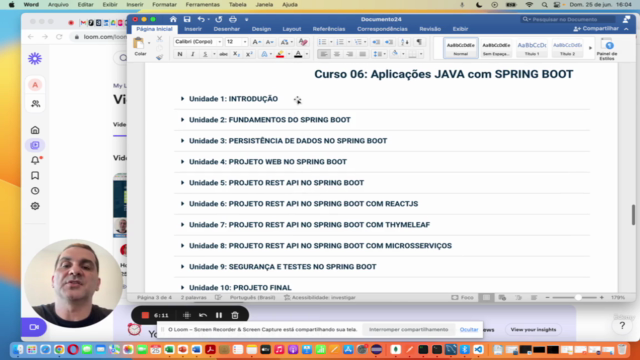Open Loom history clock icon
This screenshot has width=640, height=360.
coord(35,191)
